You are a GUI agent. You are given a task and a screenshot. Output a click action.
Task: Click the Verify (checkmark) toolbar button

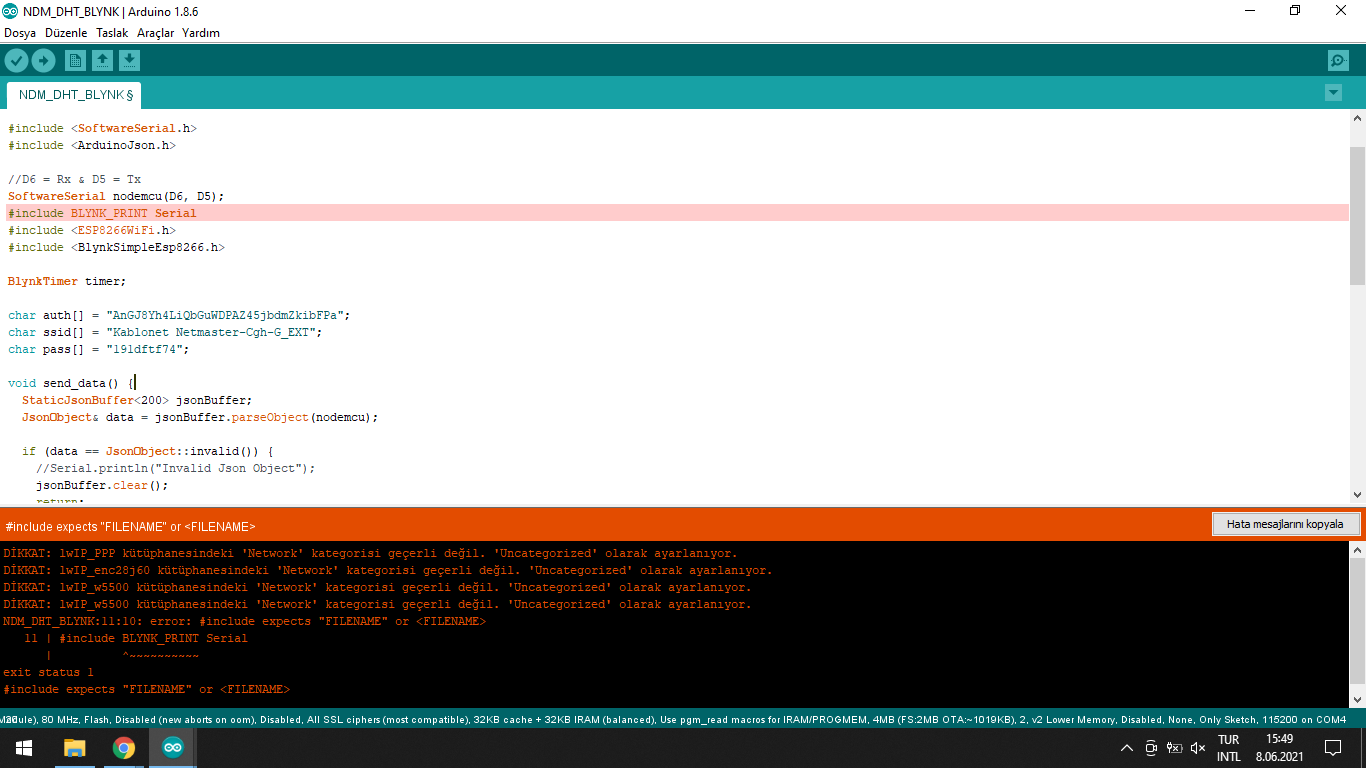[x=16, y=61]
